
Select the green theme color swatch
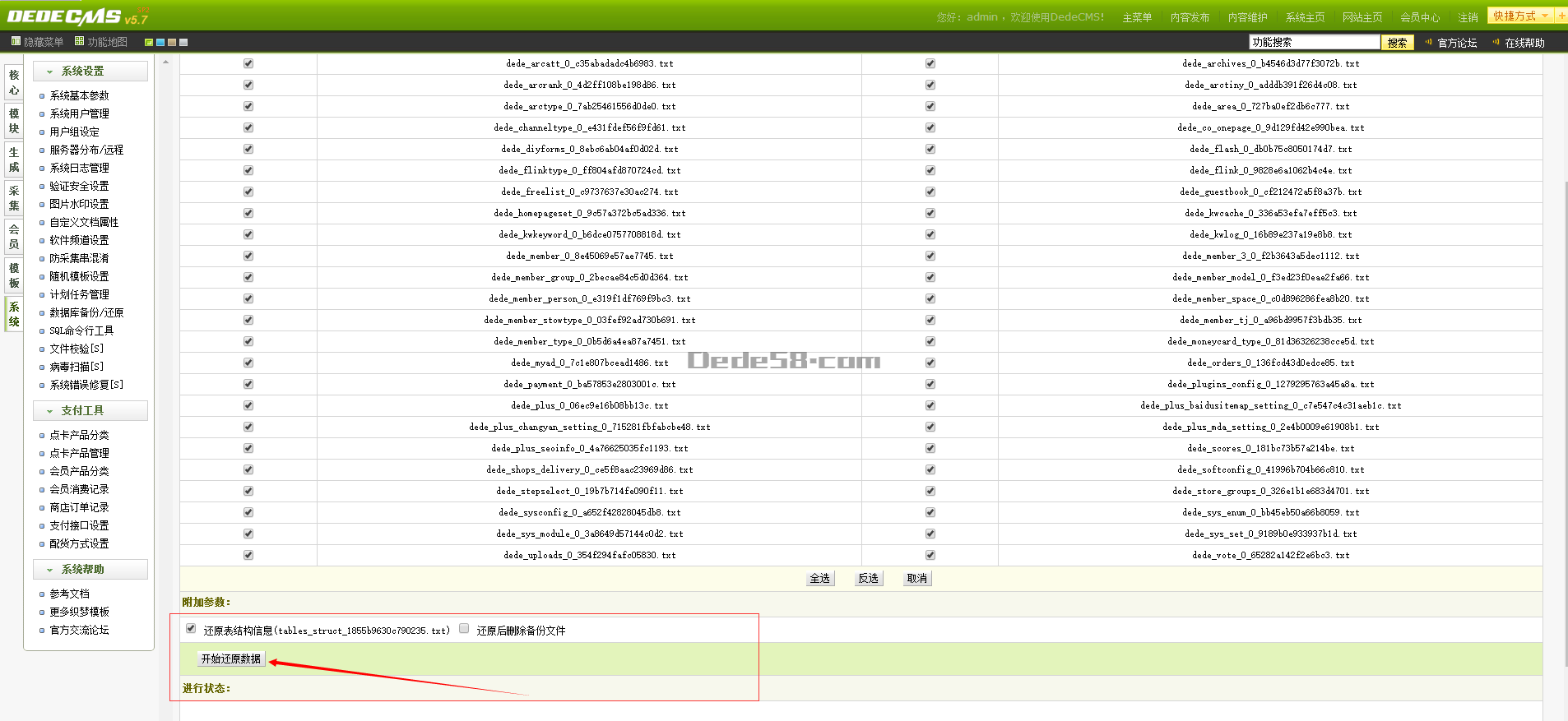pos(149,42)
